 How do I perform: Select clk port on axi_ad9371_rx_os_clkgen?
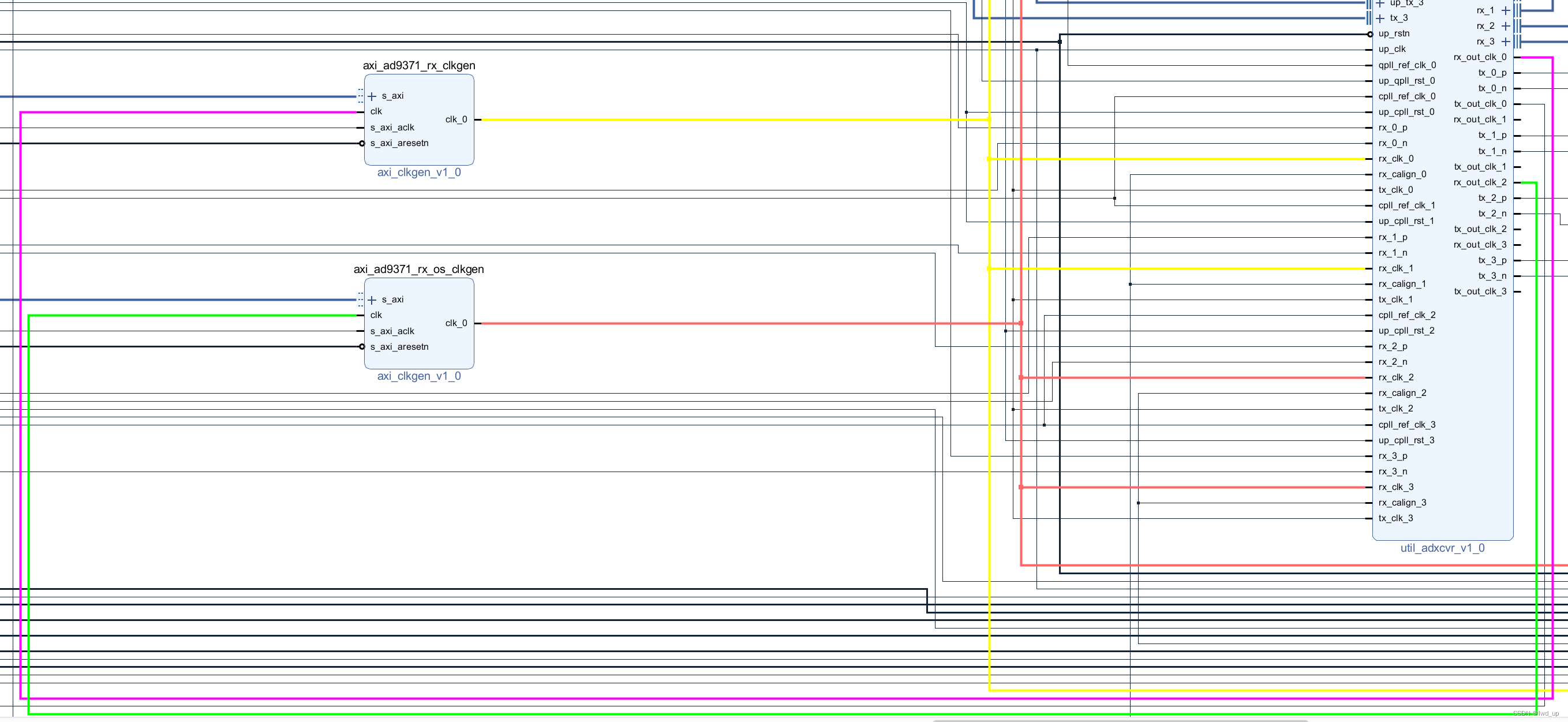pos(376,315)
